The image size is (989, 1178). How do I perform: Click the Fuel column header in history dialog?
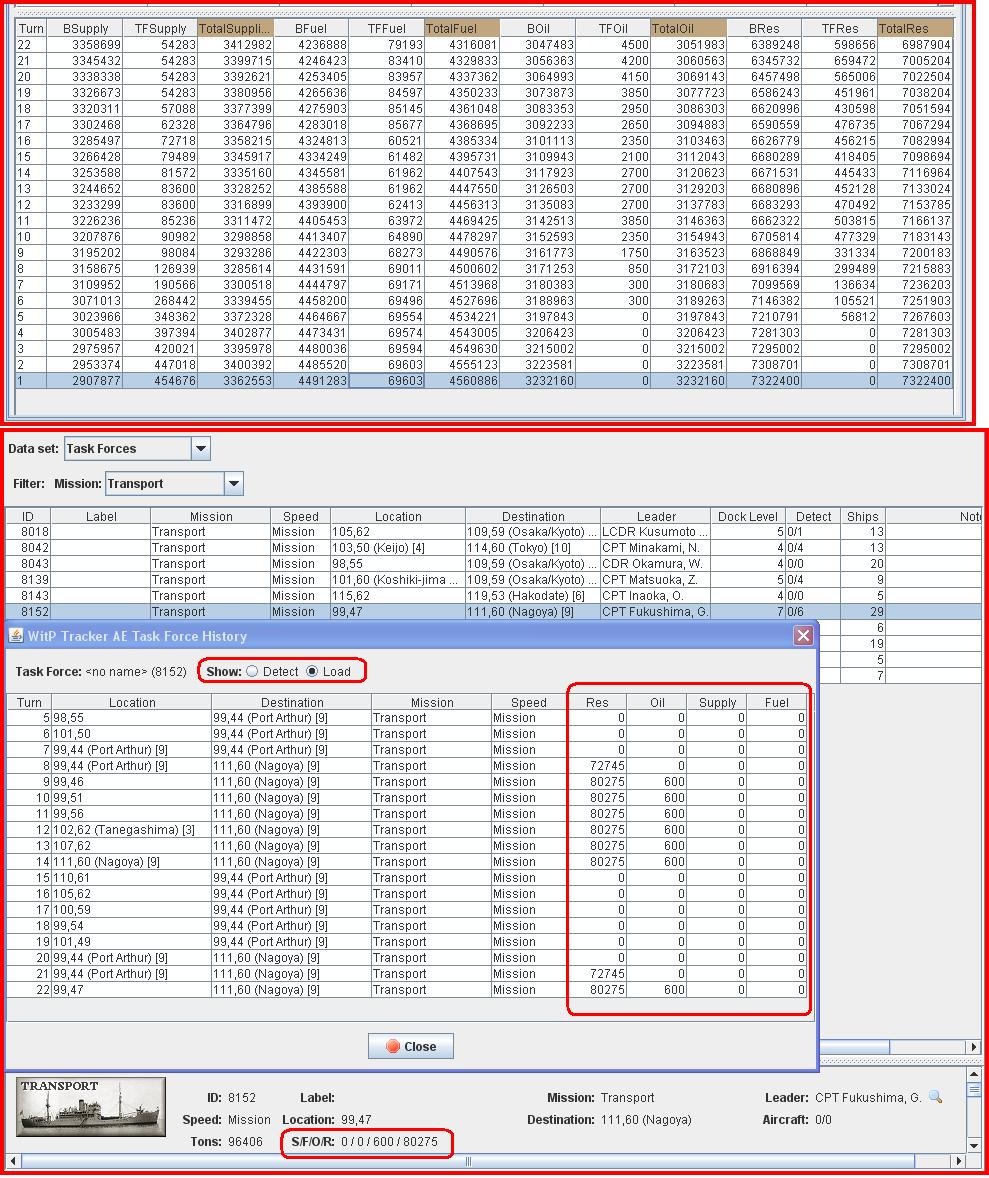(777, 702)
